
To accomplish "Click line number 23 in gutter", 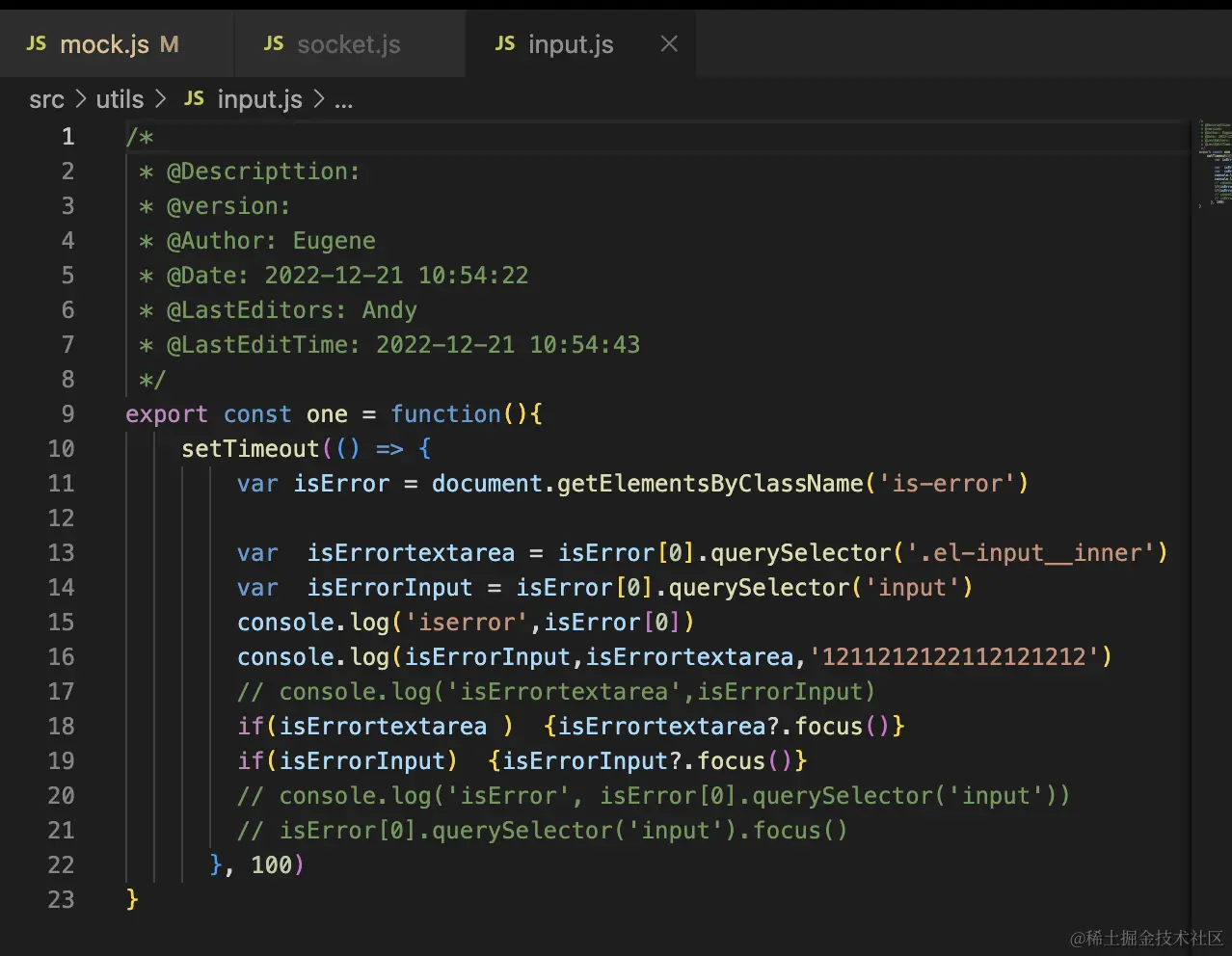I will tap(61, 900).
